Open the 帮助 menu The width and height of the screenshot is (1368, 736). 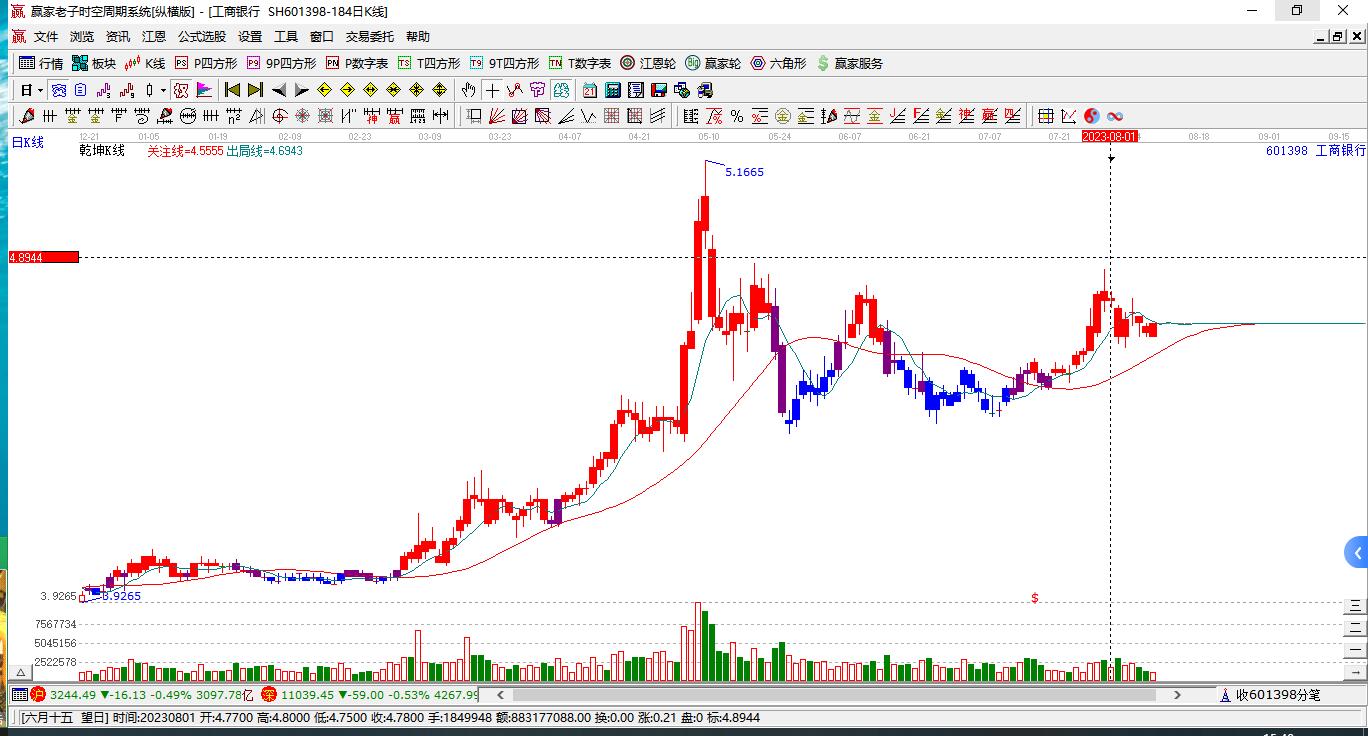[418, 37]
